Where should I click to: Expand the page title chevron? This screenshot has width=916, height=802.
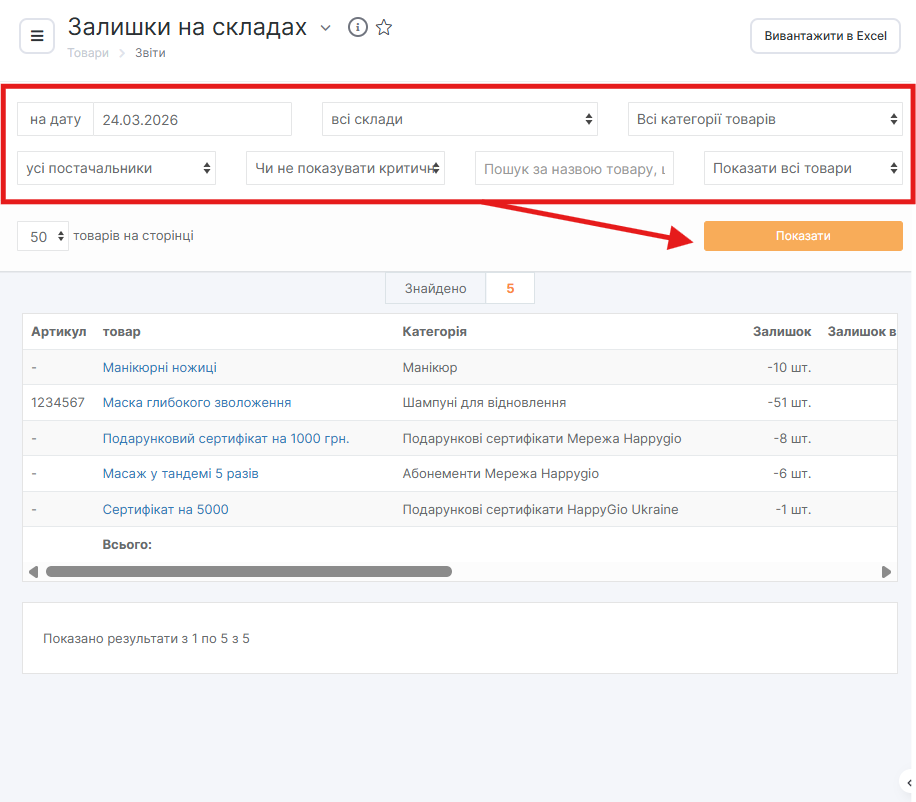(x=325, y=28)
